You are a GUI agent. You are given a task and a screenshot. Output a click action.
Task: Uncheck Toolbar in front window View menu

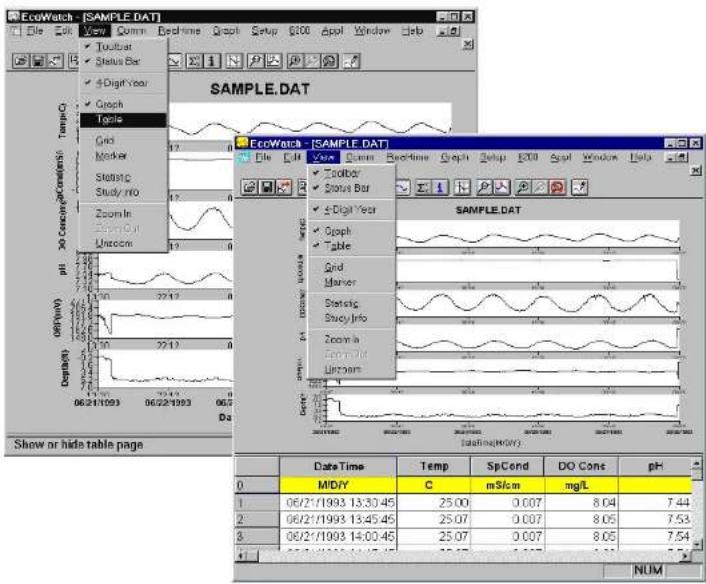pyautogui.click(x=351, y=173)
